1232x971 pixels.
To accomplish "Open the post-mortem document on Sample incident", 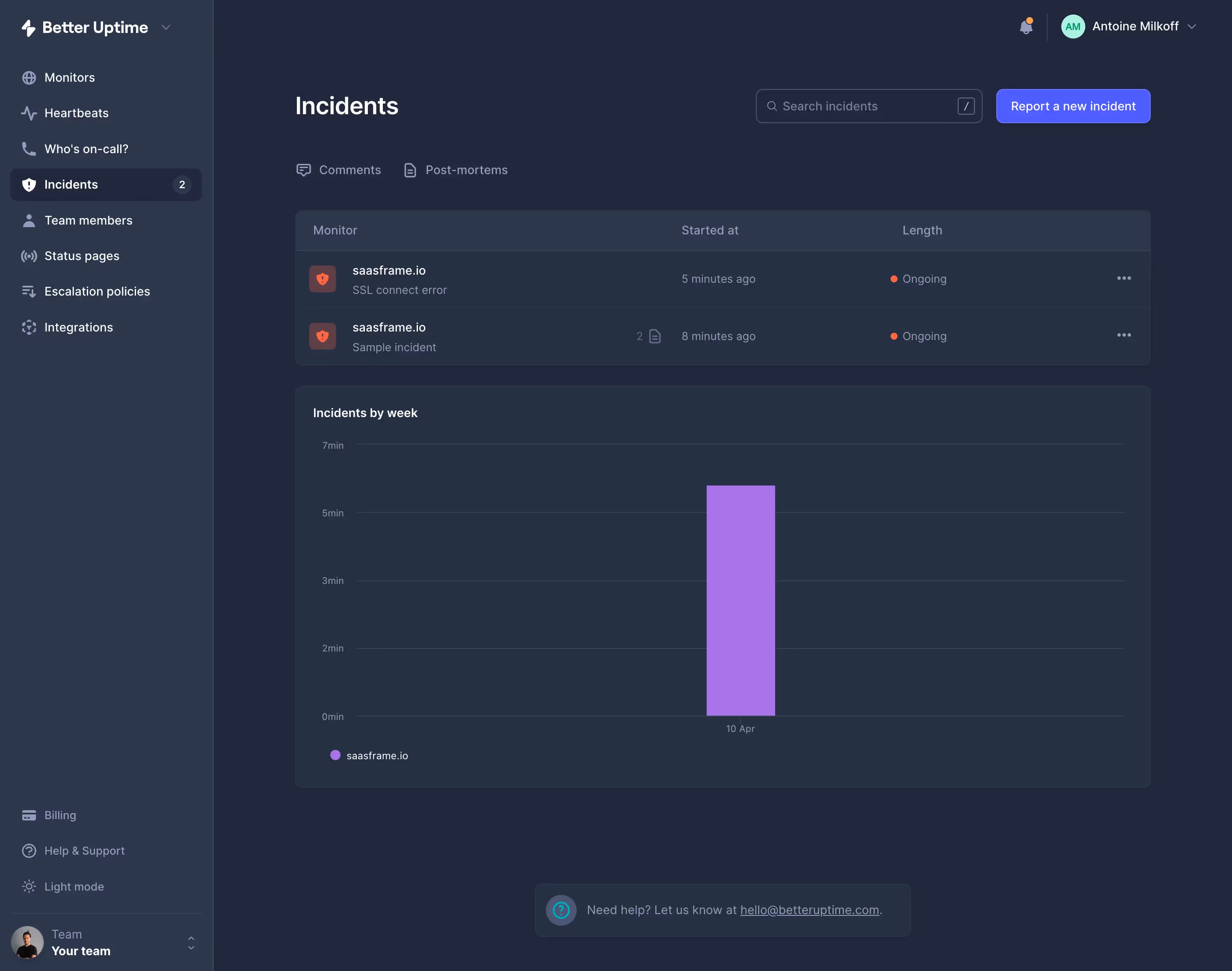I will tap(655, 336).
